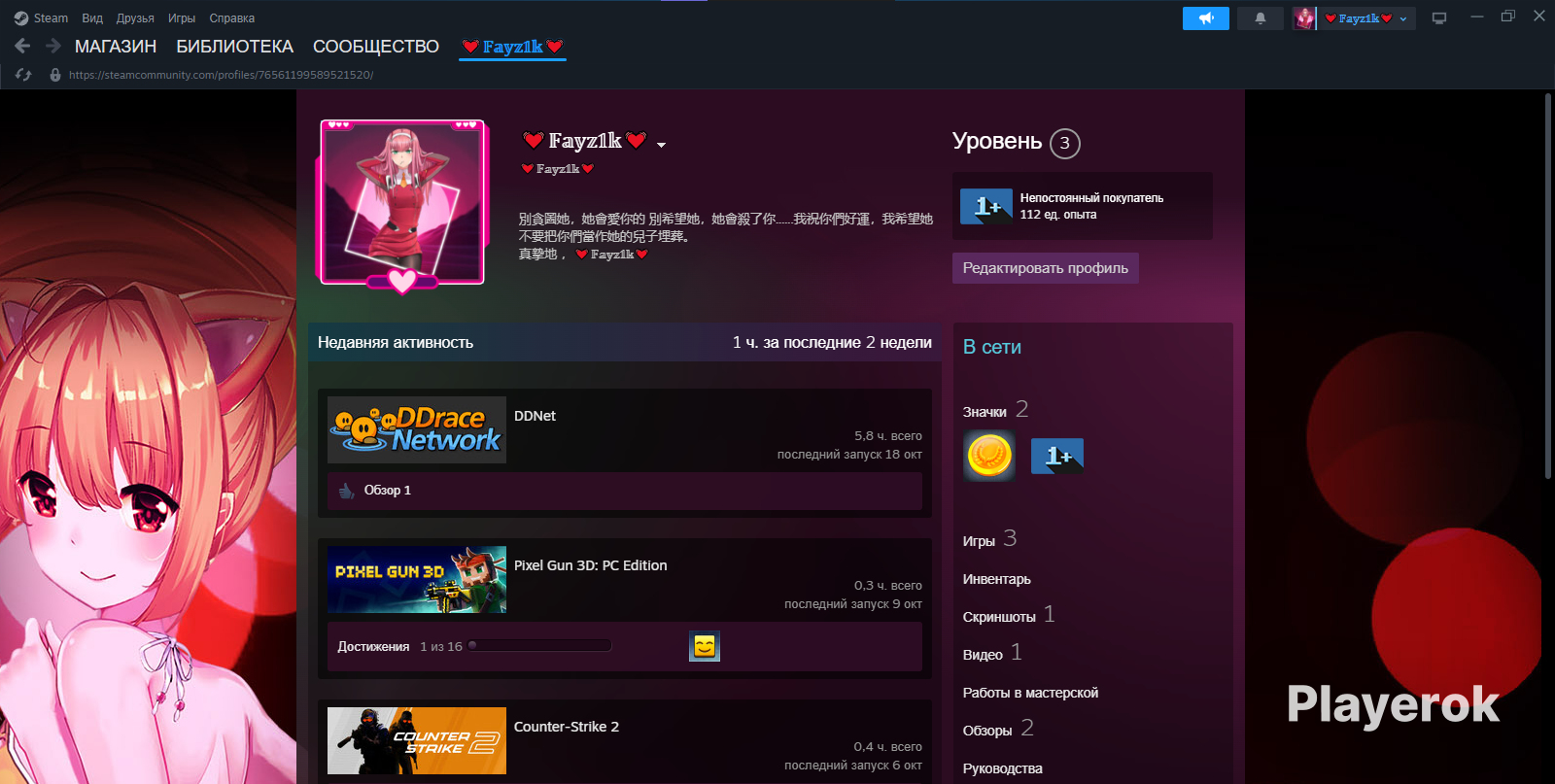Reload the page with the refresh icon
This screenshot has height=784, width=1555.
24,75
